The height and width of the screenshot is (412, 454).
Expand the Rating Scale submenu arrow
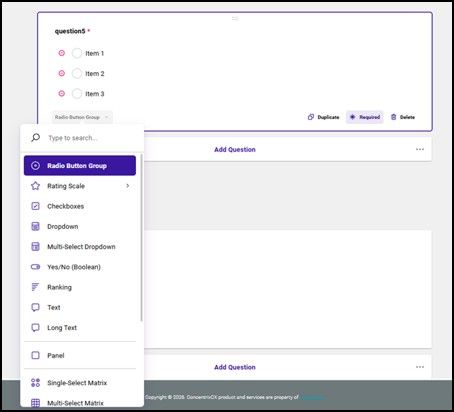point(128,186)
